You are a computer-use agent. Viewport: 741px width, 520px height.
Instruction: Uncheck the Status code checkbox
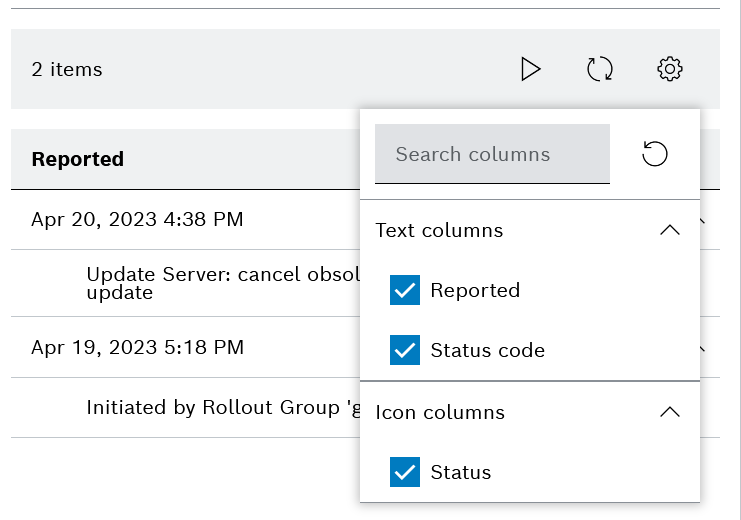[x=405, y=350]
